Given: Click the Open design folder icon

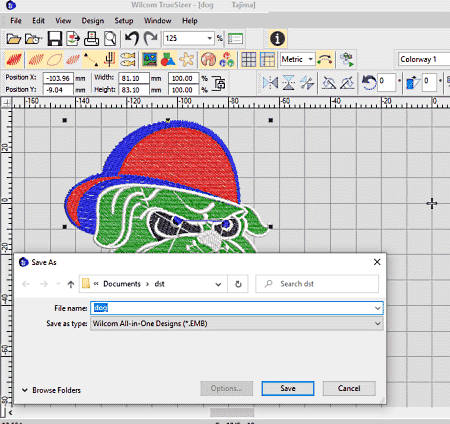Looking at the screenshot, I should coord(14,39).
